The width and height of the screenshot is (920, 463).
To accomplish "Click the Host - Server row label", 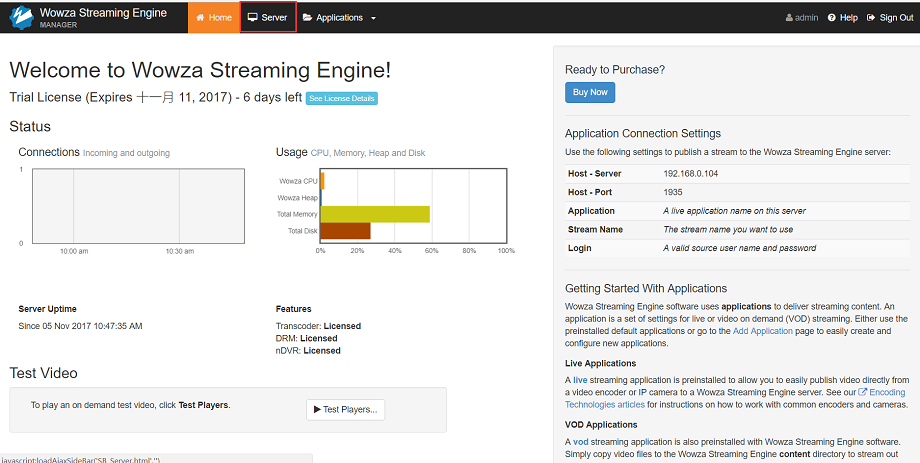I will click(x=594, y=174).
